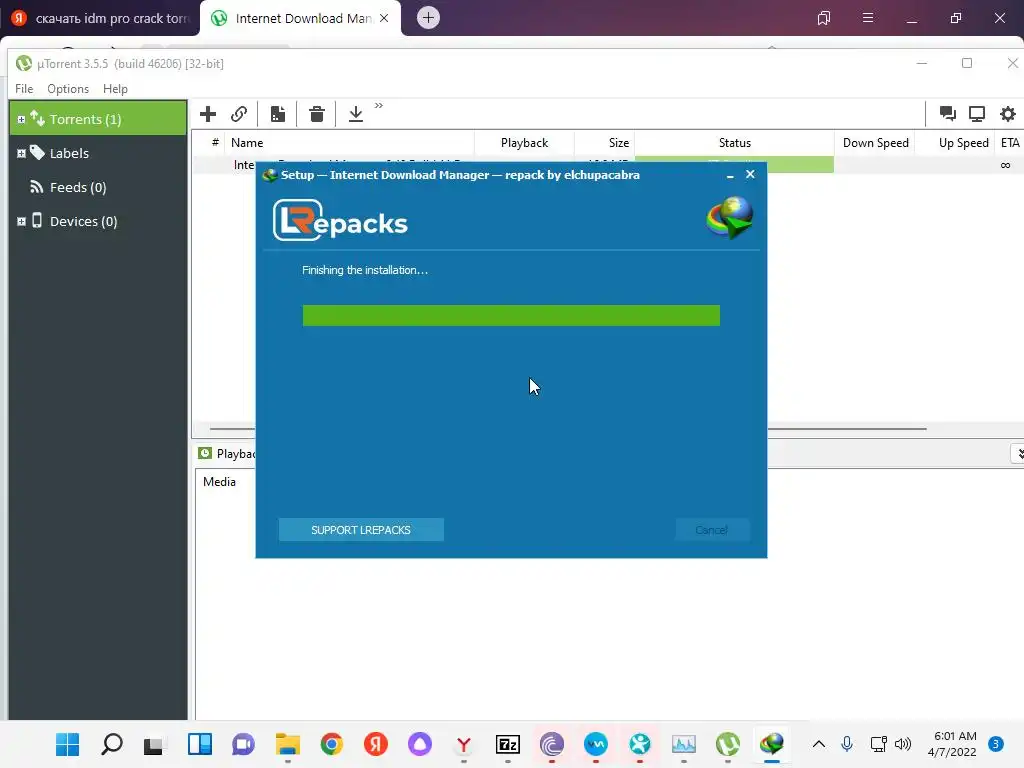The height and width of the screenshot is (768, 1024).
Task: Close the Setup installer dialog
Action: [x=750, y=174]
